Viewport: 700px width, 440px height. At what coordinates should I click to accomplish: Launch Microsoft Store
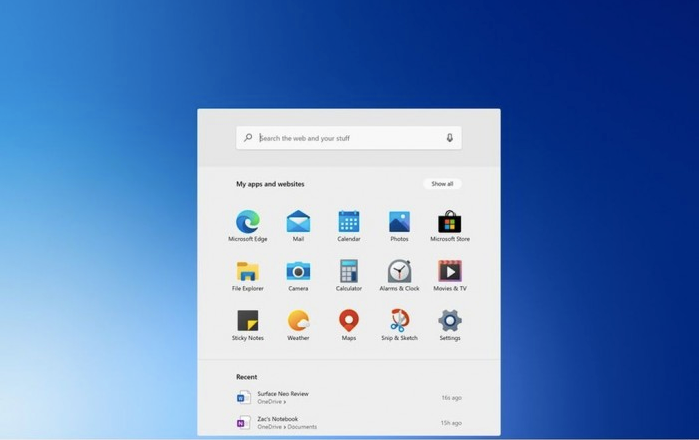pos(450,226)
